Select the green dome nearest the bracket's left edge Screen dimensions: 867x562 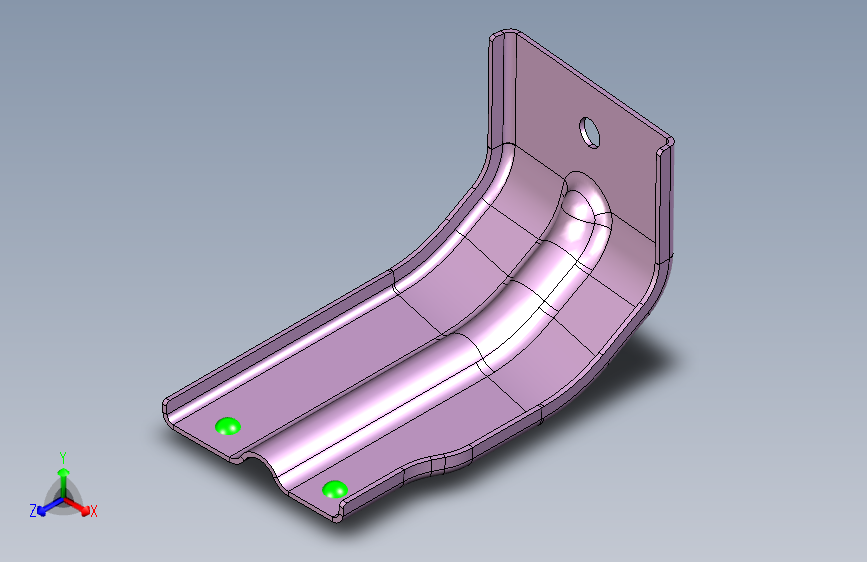[228, 426]
